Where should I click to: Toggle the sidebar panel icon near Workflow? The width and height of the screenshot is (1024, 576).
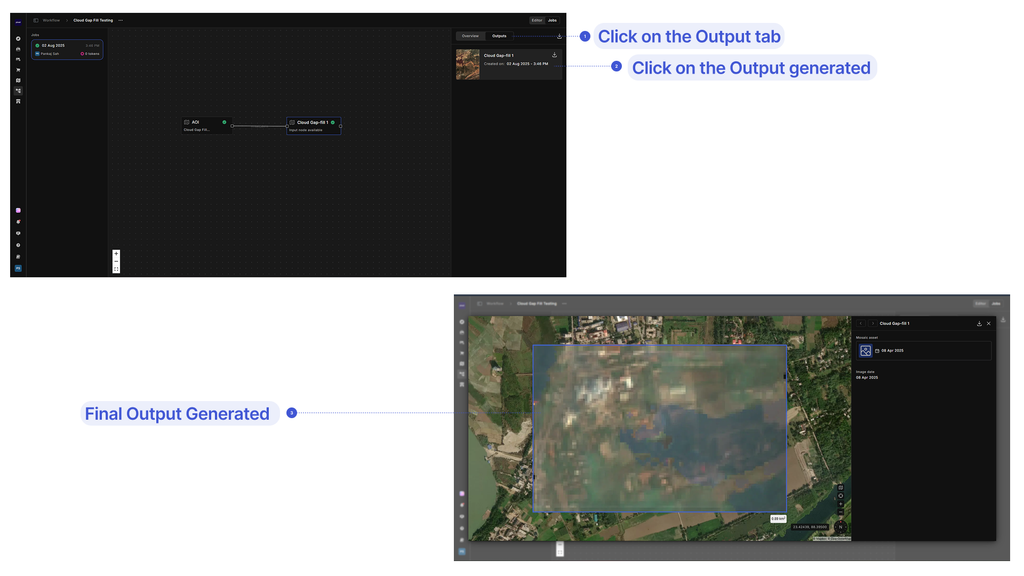click(x=36, y=20)
